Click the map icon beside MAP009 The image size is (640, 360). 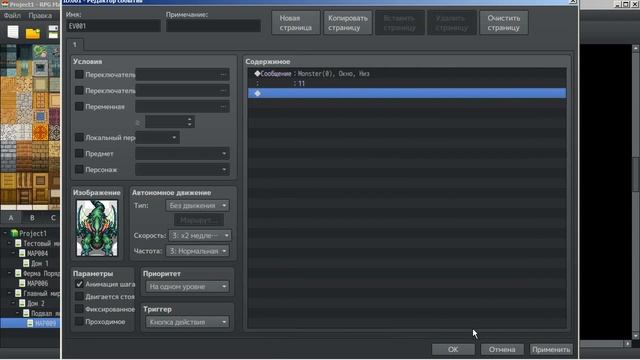point(30,323)
